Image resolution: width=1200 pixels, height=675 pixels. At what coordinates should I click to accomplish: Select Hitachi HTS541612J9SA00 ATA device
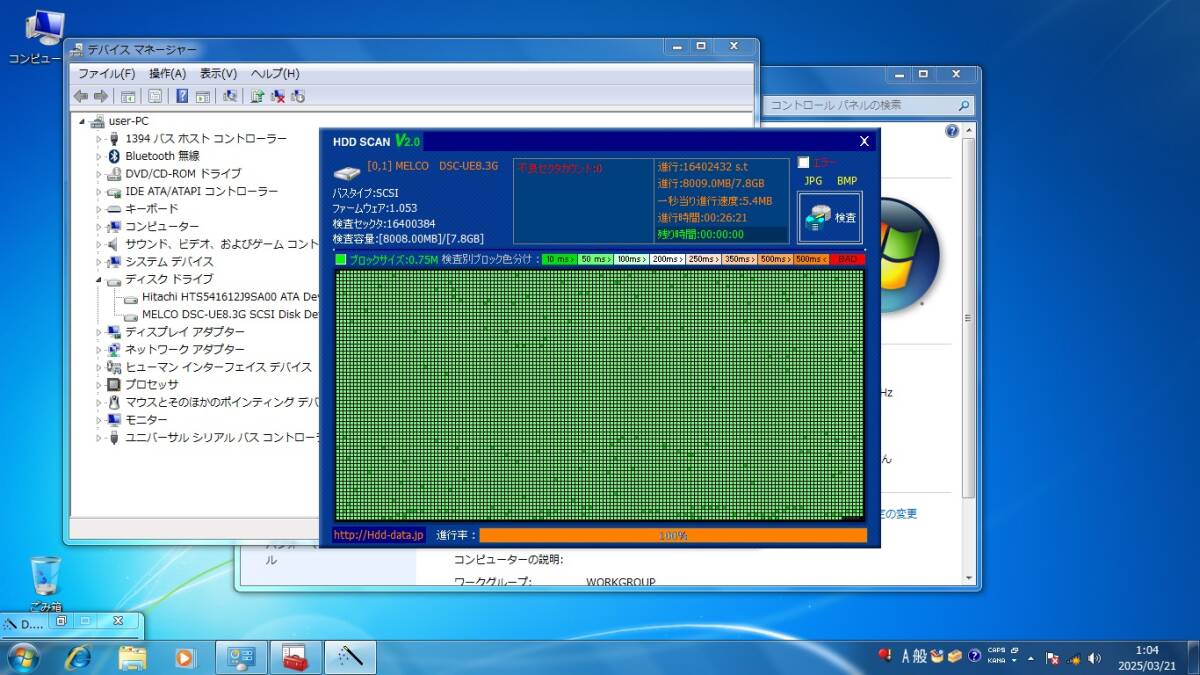pyautogui.click(x=221, y=297)
